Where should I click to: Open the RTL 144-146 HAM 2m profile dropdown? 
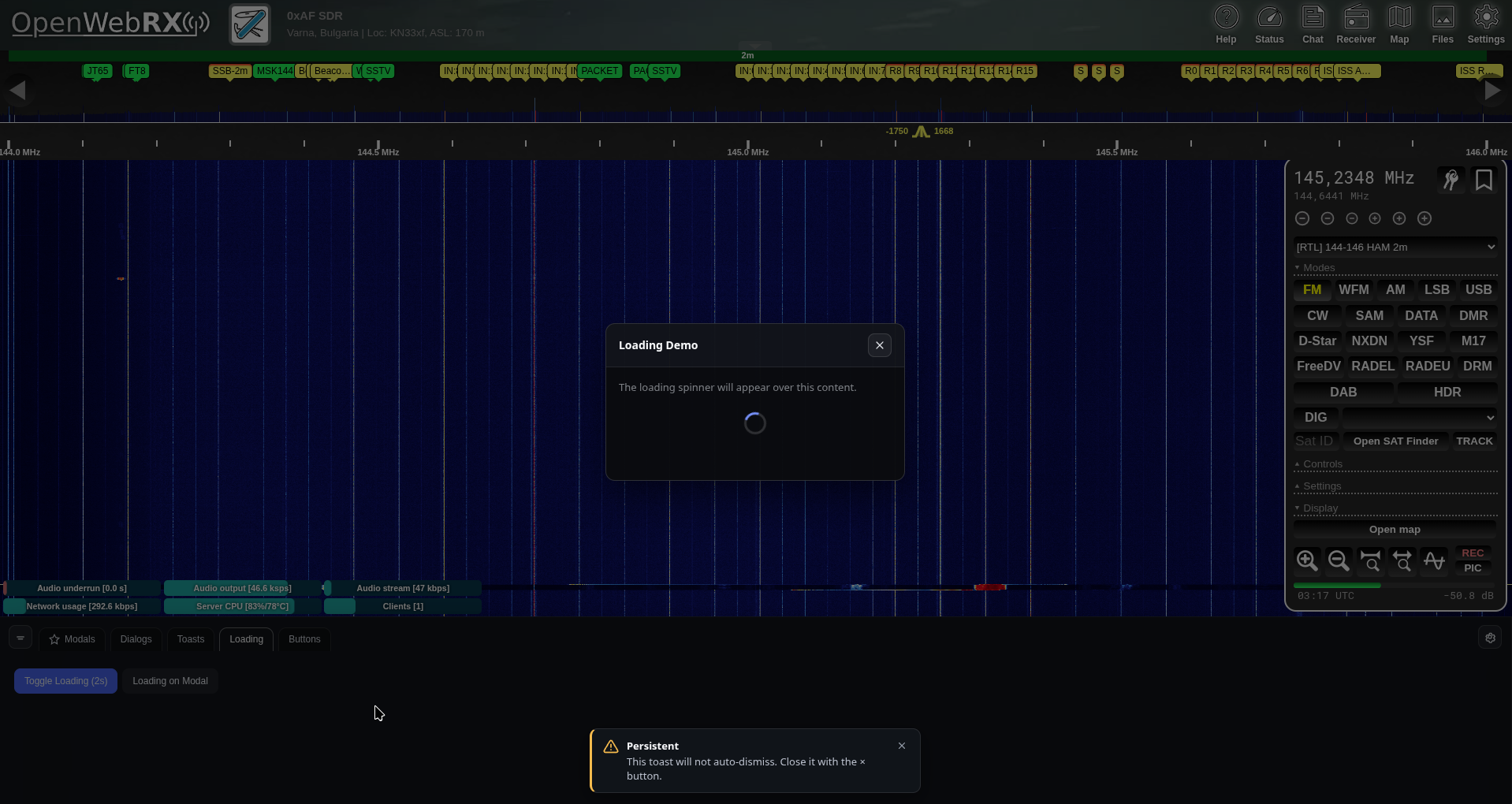1395,248
